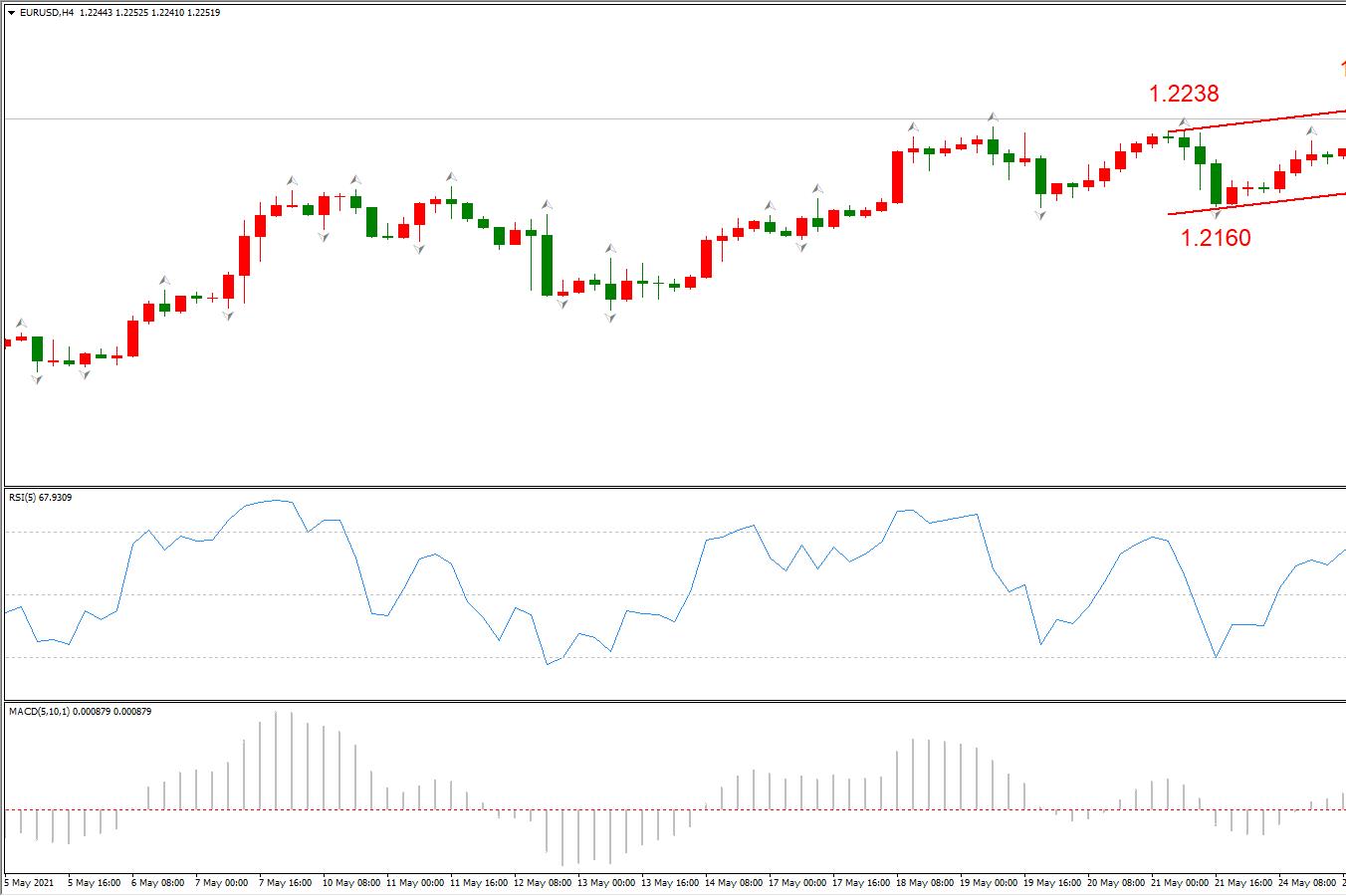Click the down fractal below the 19 May 08:00 drop candle
This screenshot has height=896, width=1346.
(x=1040, y=214)
